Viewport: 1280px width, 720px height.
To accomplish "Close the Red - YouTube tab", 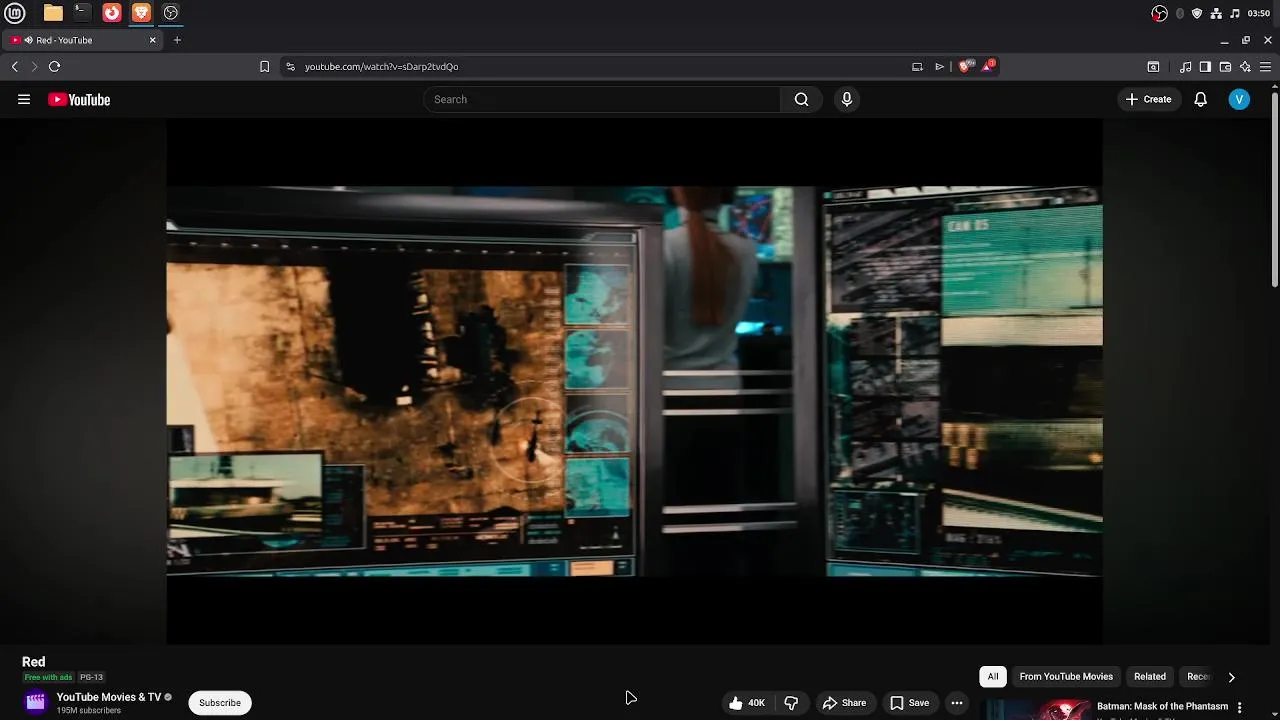I will (153, 40).
